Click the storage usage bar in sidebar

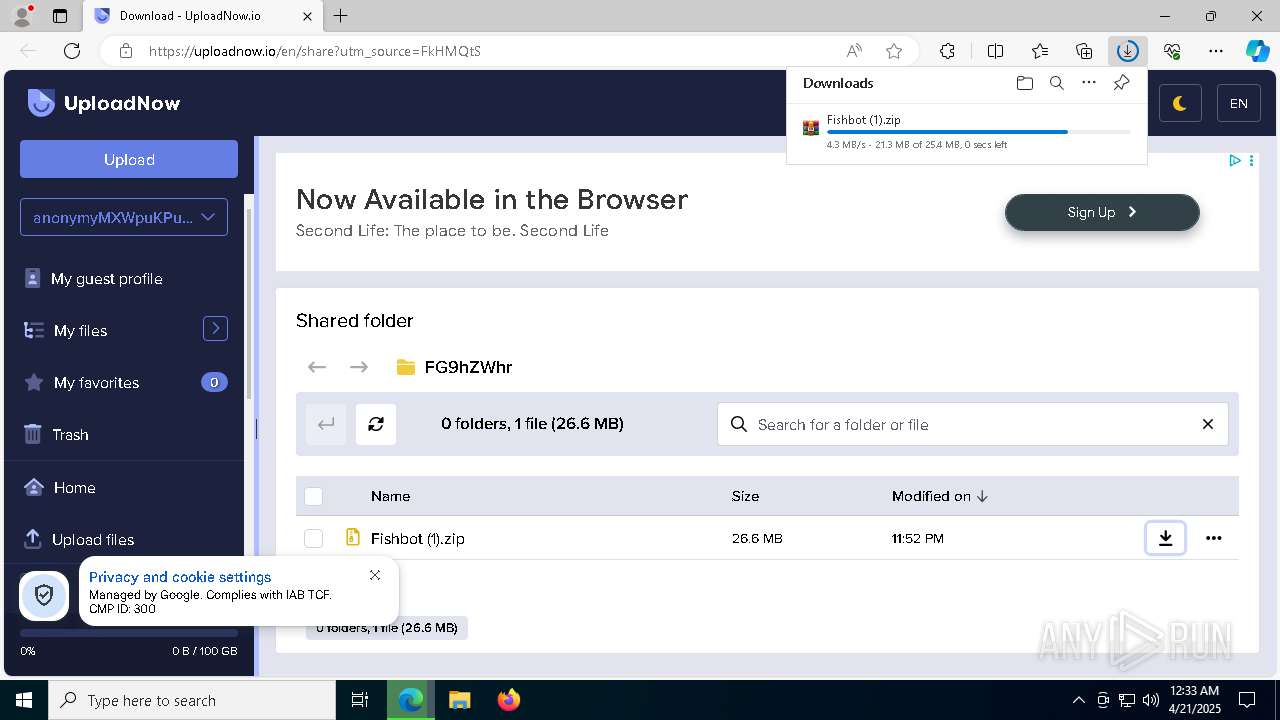click(129, 633)
